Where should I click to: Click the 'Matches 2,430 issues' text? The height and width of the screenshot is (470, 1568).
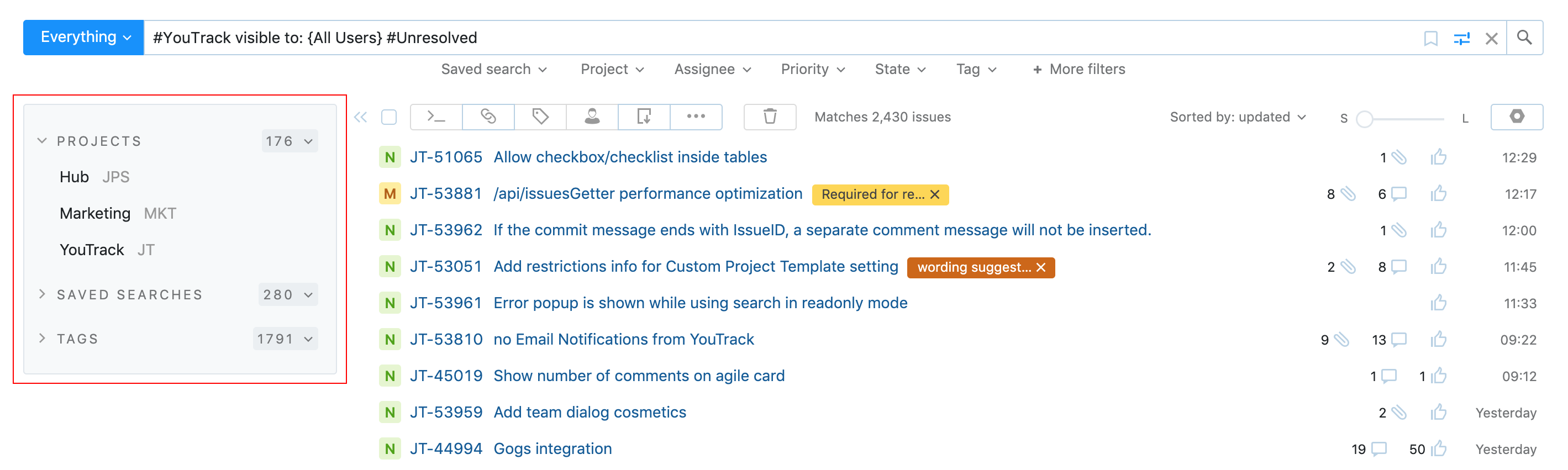point(882,117)
